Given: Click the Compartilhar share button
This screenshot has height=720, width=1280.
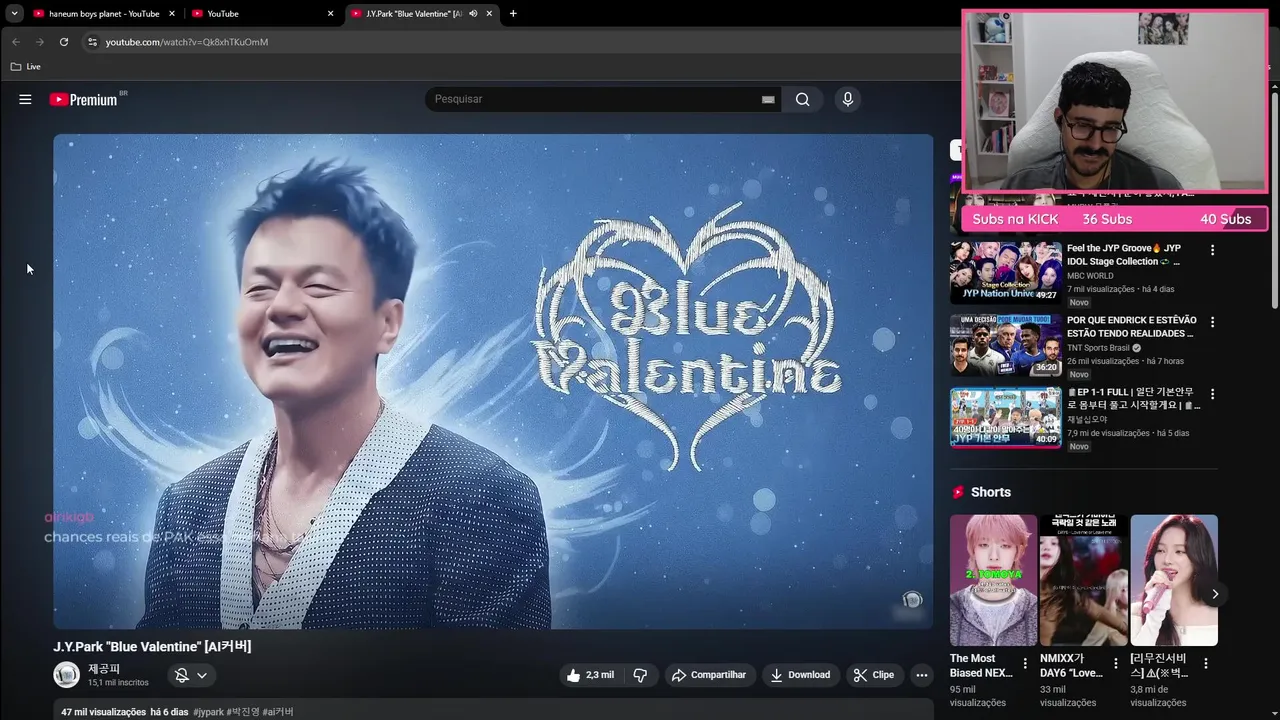Looking at the screenshot, I should point(709,675).
